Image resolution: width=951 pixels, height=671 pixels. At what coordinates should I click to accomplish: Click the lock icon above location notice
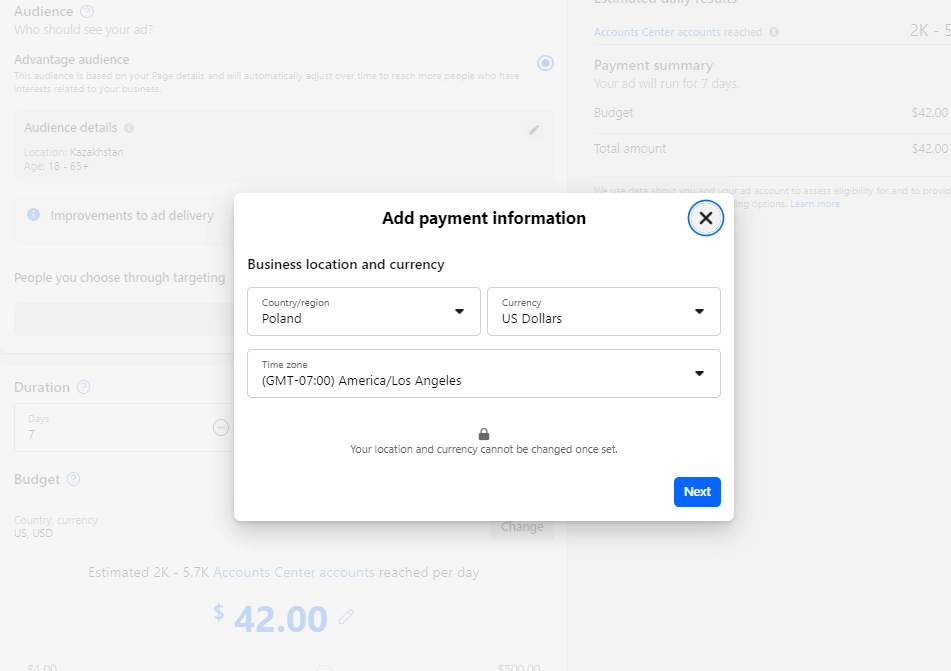pyautogui.click(x=484, y=434)
